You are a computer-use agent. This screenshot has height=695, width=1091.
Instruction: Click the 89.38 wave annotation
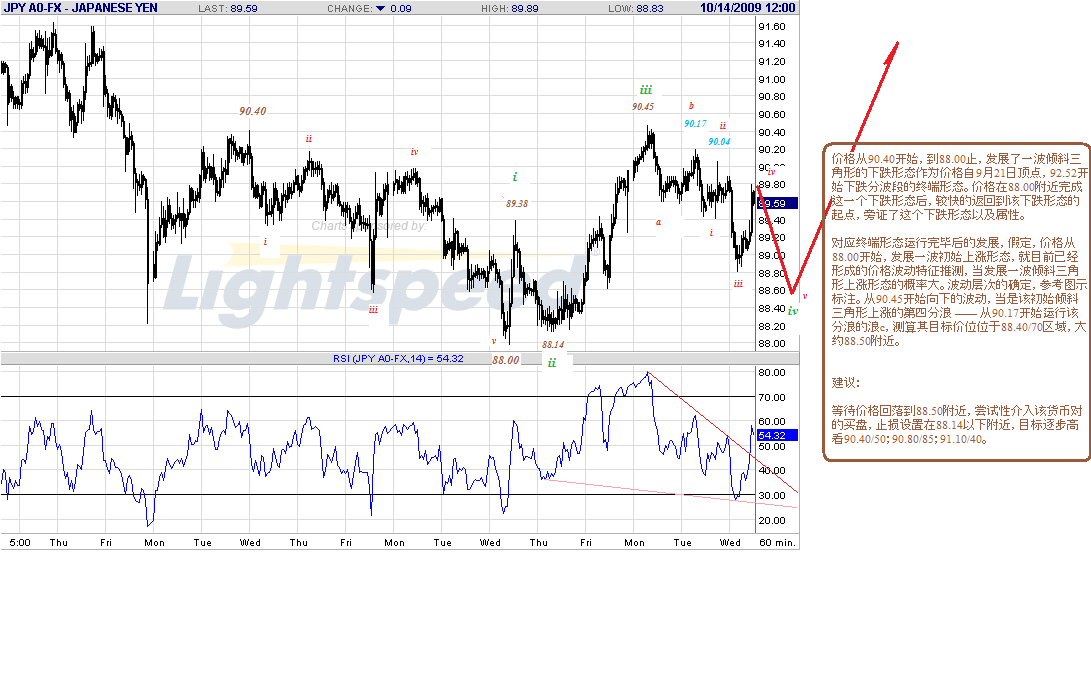pyautogui.click(x=517, y=203)
